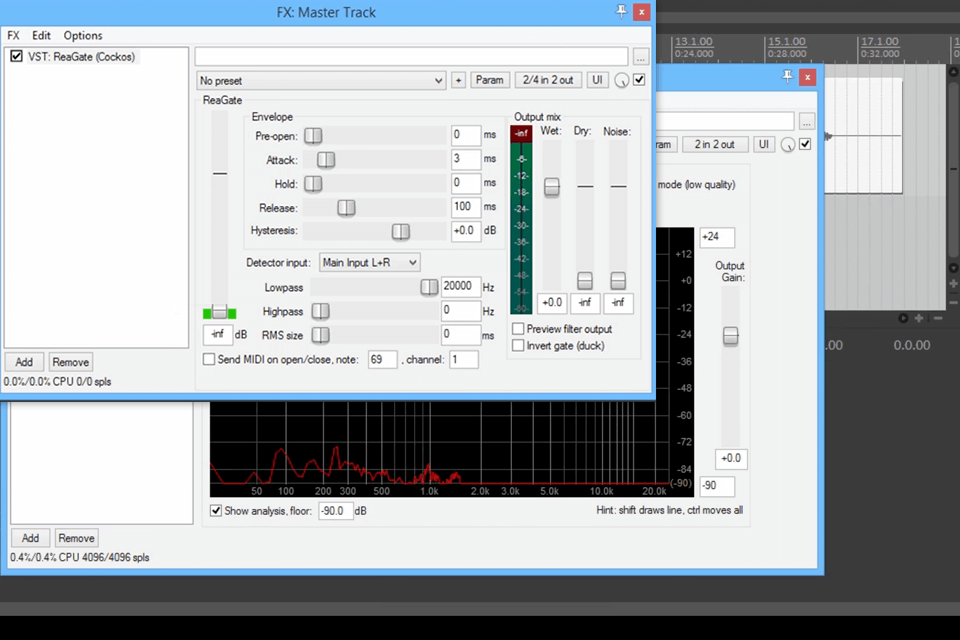Image resolution: width=960 pixels, height=640 pixels.
Task: Click the Highpass Hz value field
Action: pyautogui.click(x=460, y=311)
